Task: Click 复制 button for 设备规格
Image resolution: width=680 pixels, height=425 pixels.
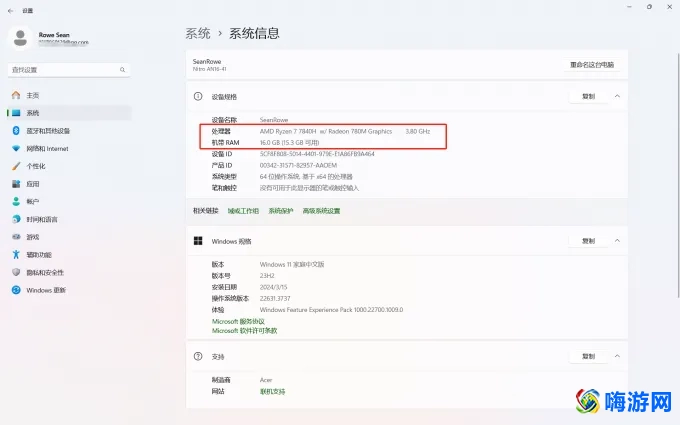Action: [x=588, y=96]
